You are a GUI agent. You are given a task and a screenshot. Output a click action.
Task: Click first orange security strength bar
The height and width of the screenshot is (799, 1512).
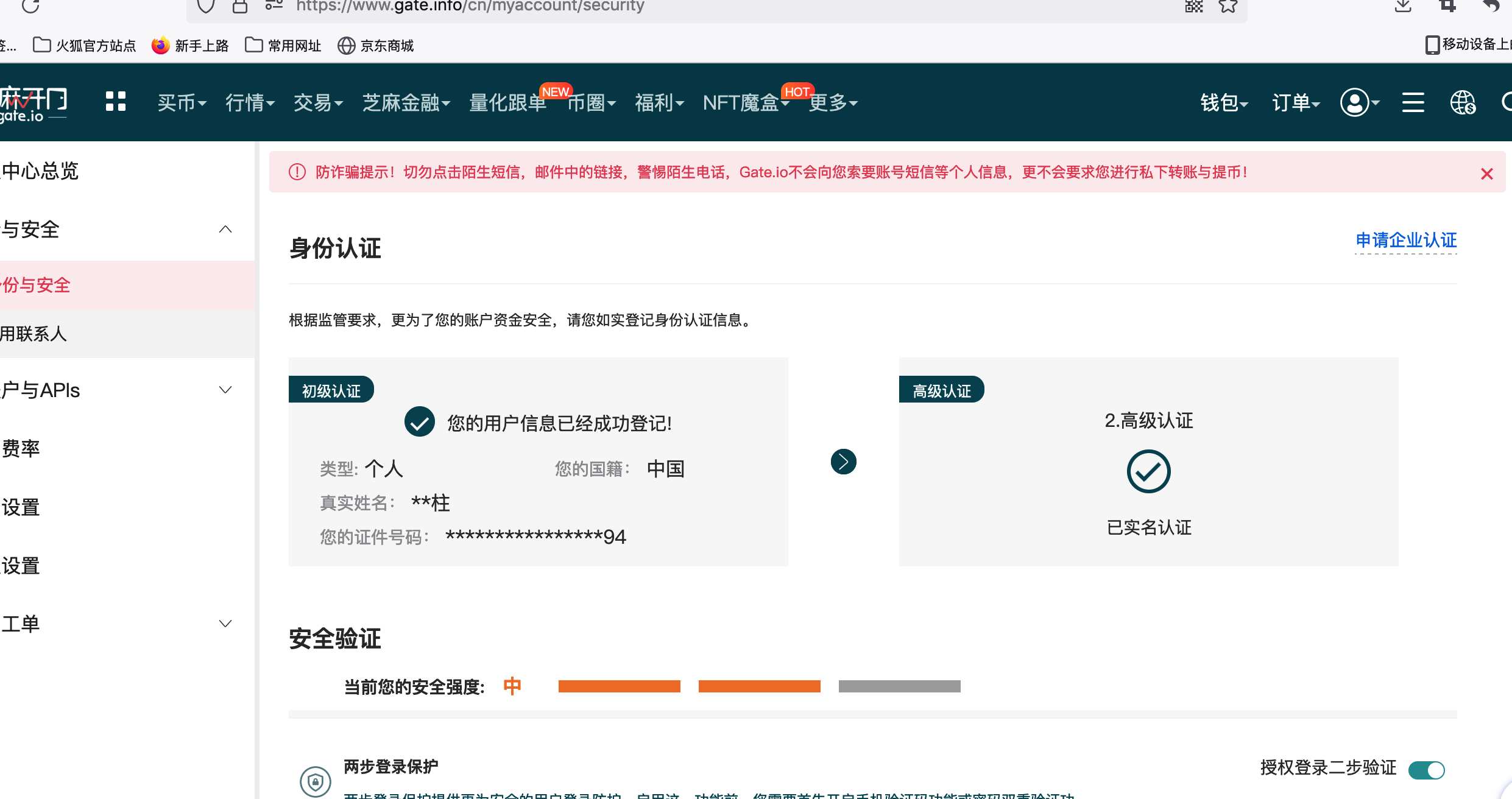coord(619,686)
